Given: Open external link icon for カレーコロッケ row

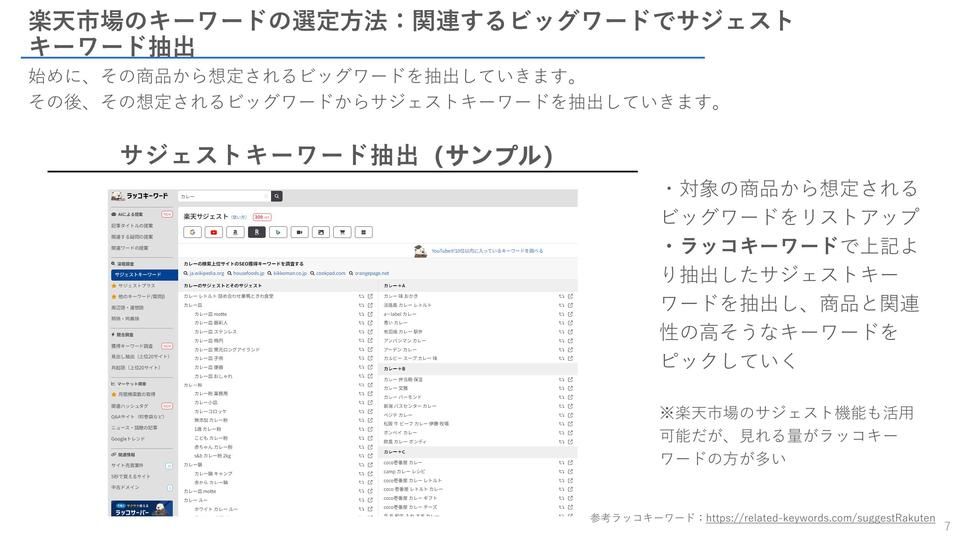Looking at the screenshot, I should pos(370,412).
